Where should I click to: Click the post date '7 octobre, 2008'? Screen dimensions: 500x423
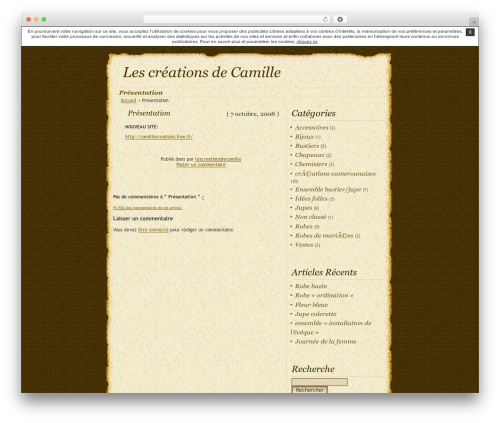pos(253,114)
